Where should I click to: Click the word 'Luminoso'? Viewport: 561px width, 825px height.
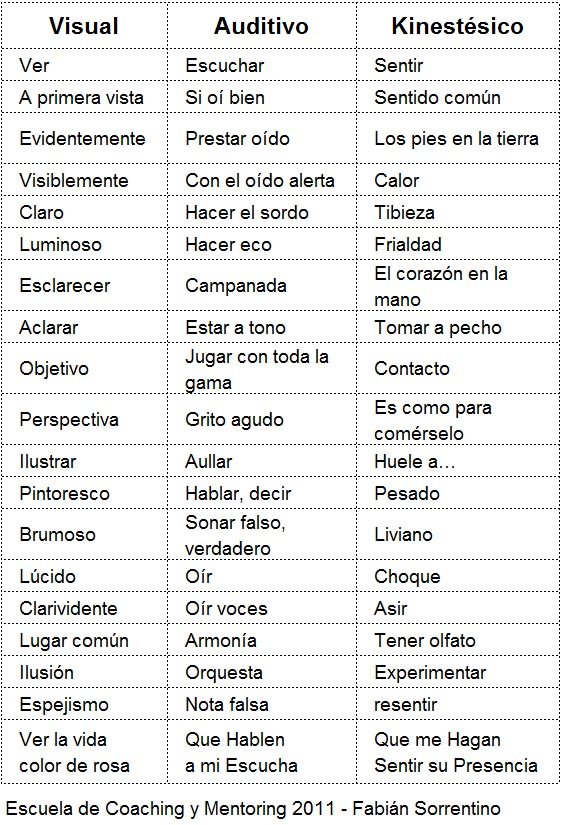61,244
